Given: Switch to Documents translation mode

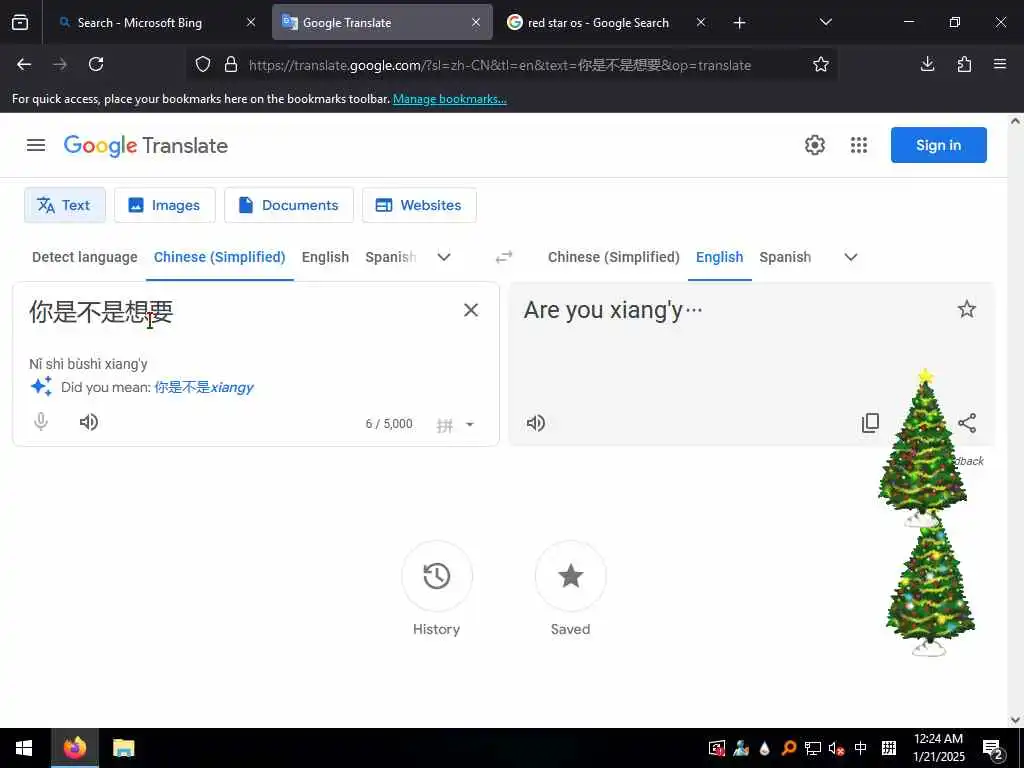Looking at the screenshot, I should [x=289, y=205].
